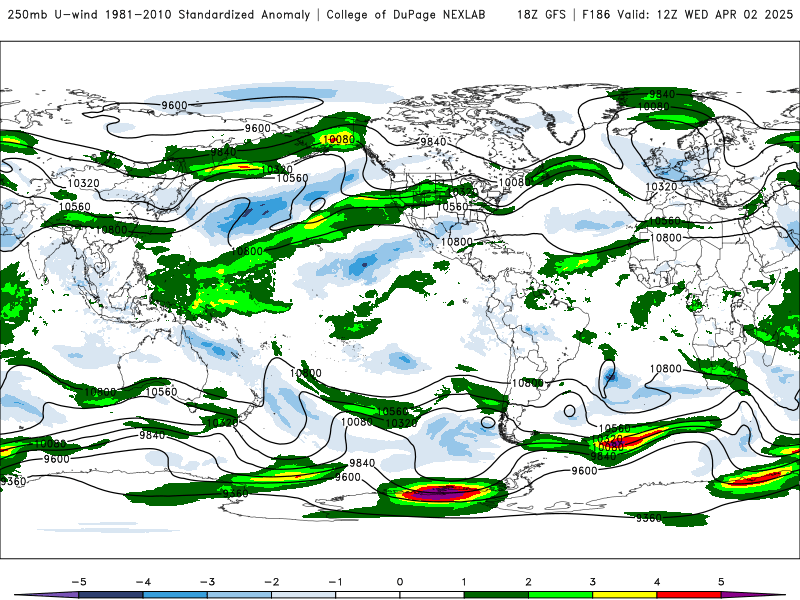This screenshot has height=600, width=800.
Task: Click the "9840" contour label above Scandinavia
Action: click(x=662, y=94)
